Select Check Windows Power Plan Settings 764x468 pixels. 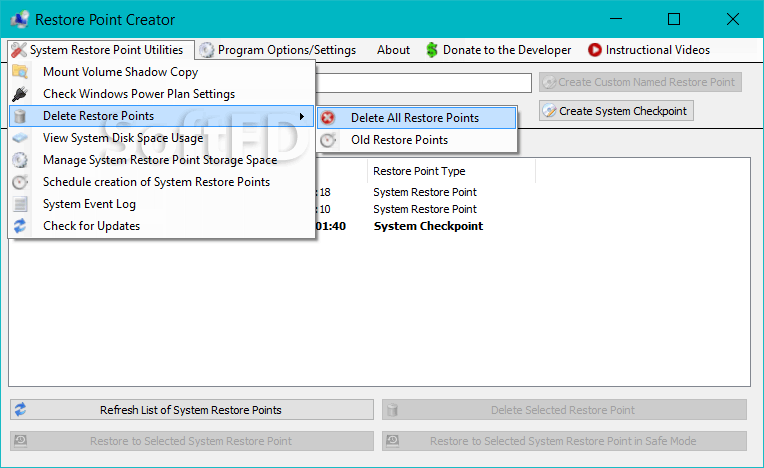[x=161, y=94]
